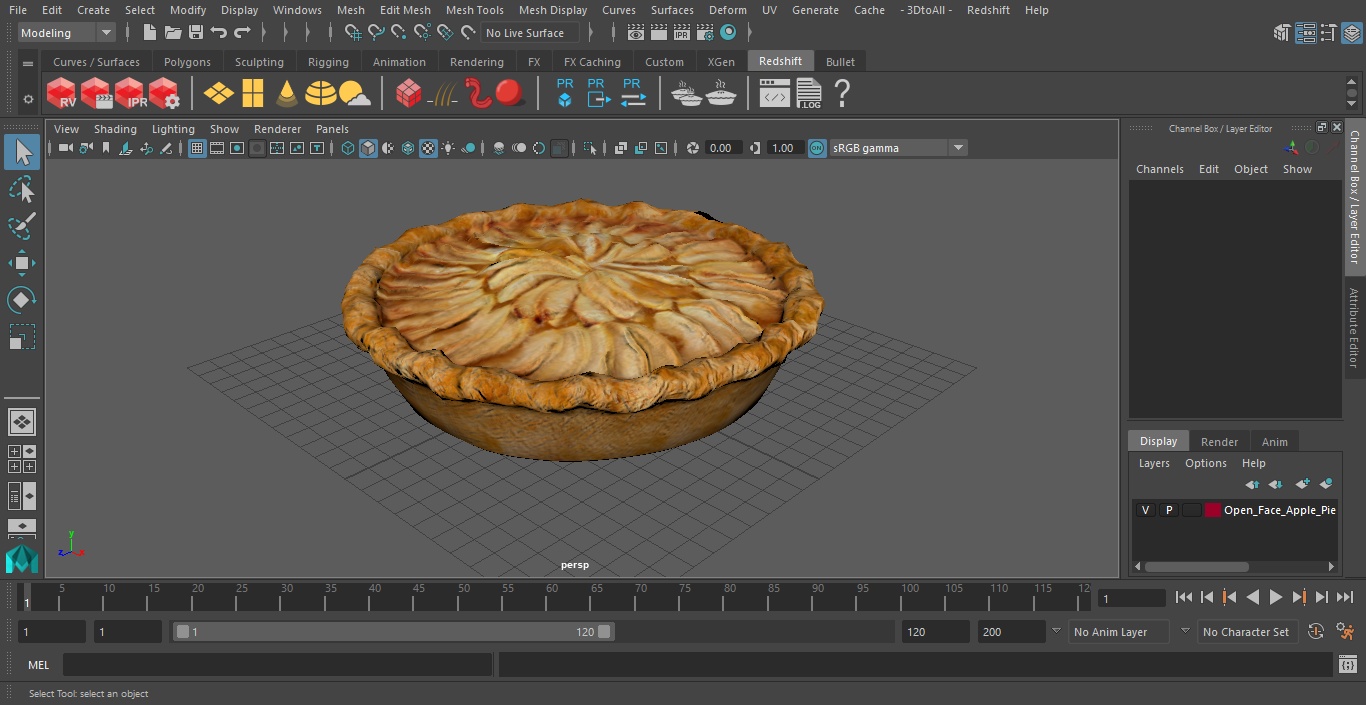Viewport: 1366px width, 705px height.
Task: Click the red sphere shelf icon
Action: coord(510,94)
